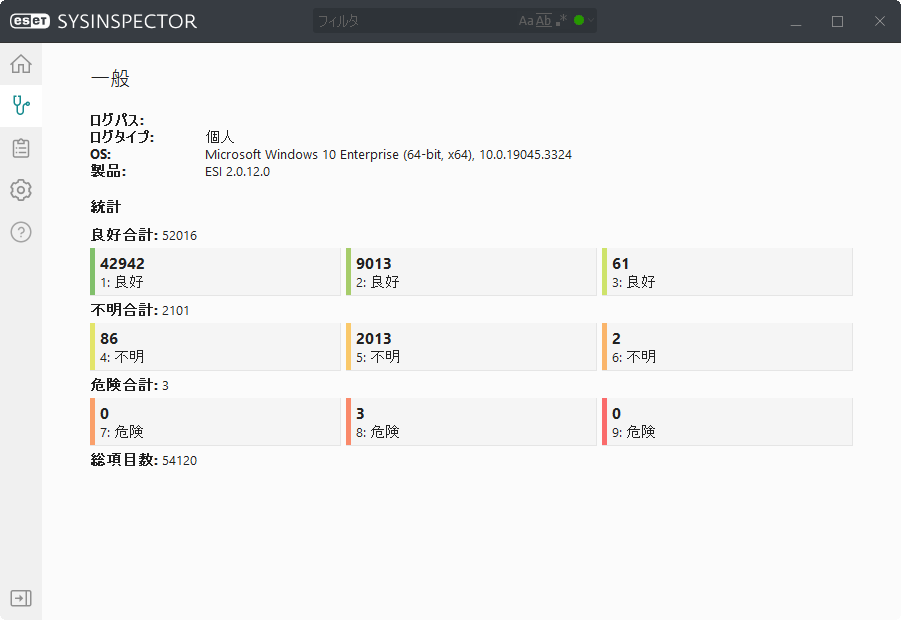901x620 pixels.
Task: Select the 9013 2: 良好 card
Action: pos(471,272)
